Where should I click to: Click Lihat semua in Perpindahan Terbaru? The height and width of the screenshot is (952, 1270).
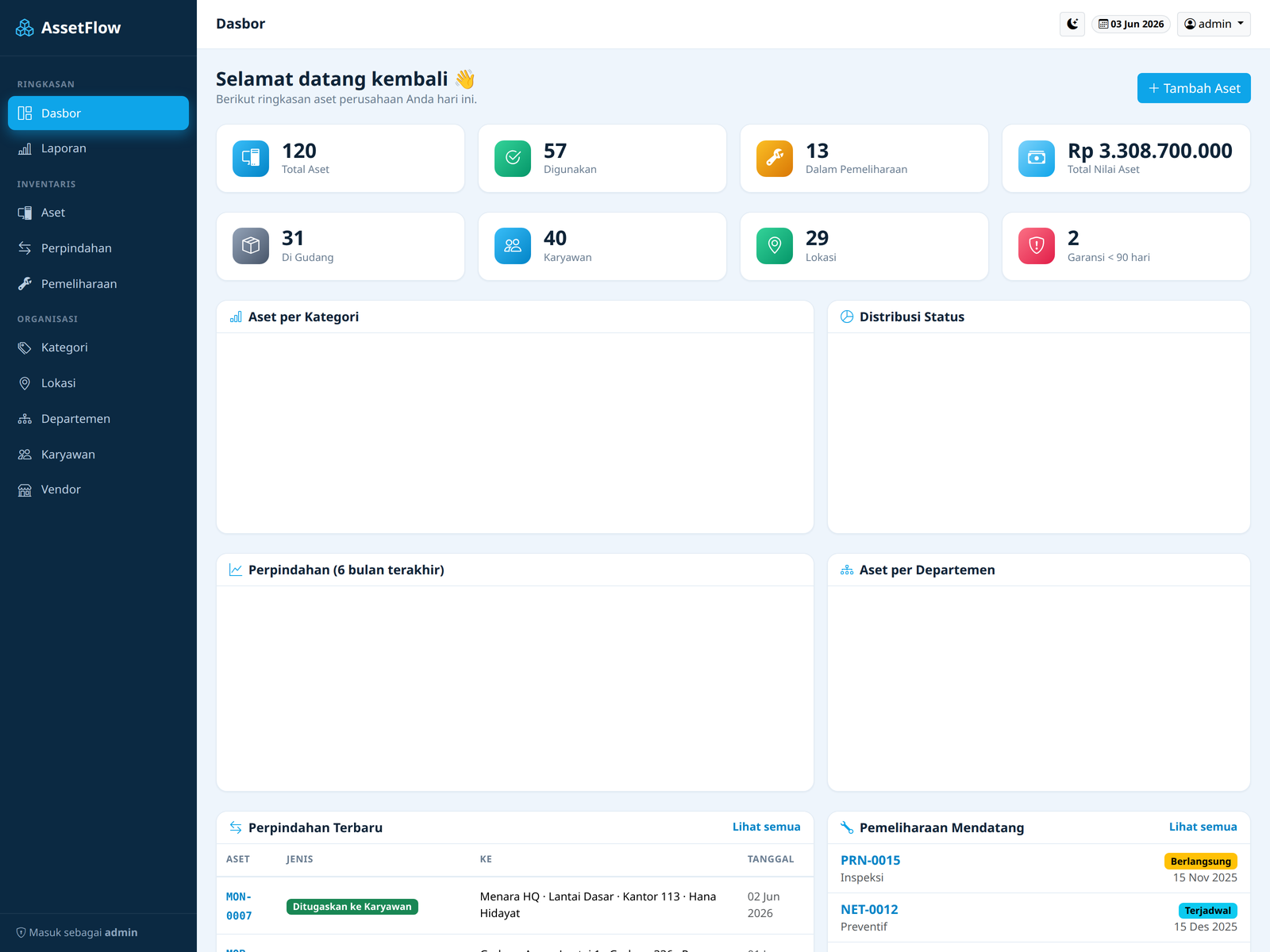(766, 827)
